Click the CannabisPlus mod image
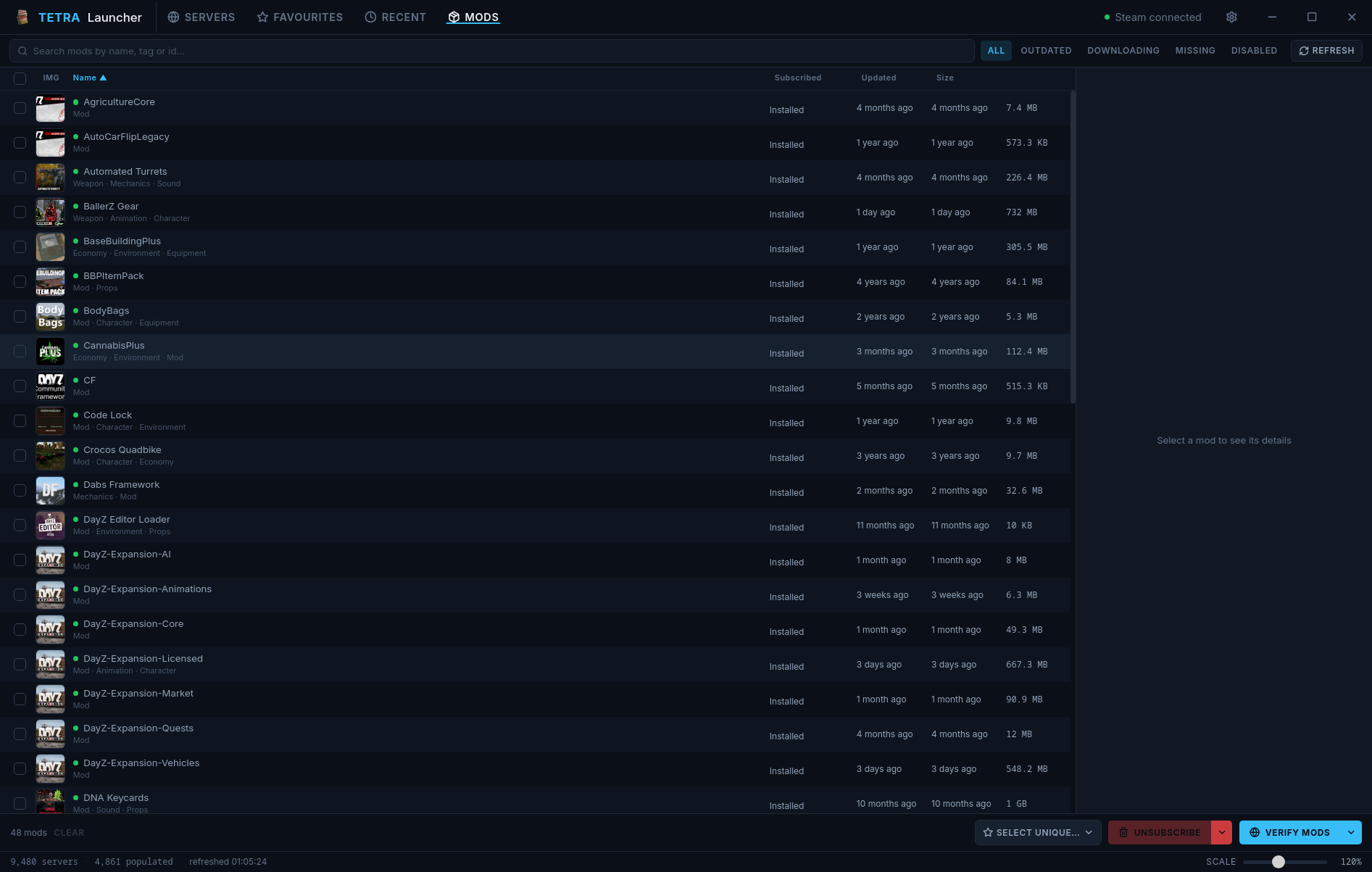 pyautogui.click(x=51, y=352)
